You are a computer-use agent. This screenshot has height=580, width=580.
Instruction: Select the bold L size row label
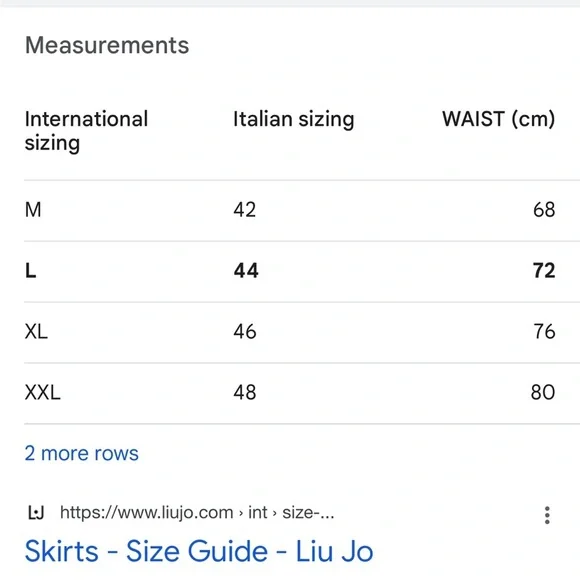click(30, 270)
